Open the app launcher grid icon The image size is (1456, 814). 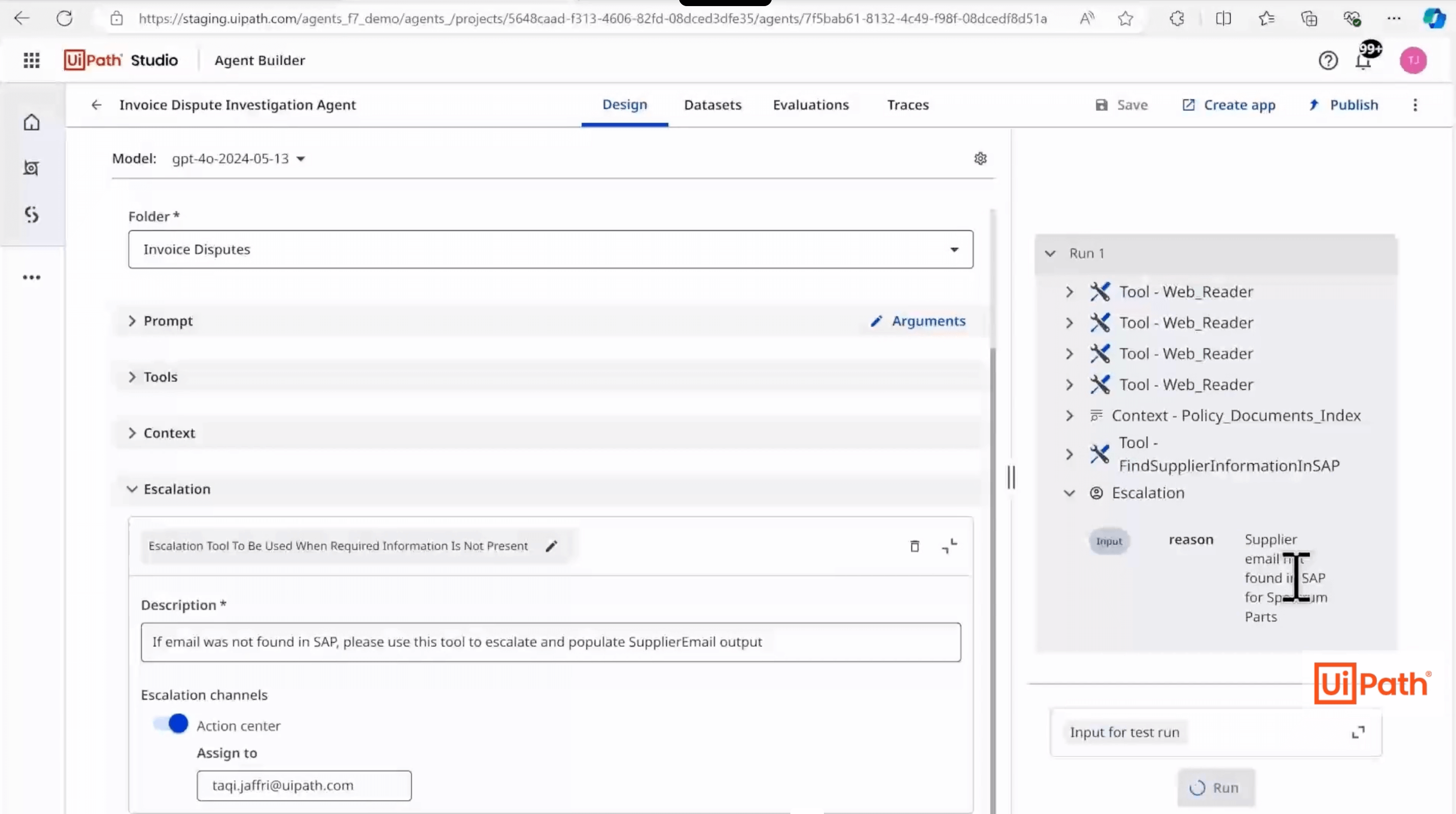pyautogui.click(x=31, y=60)
